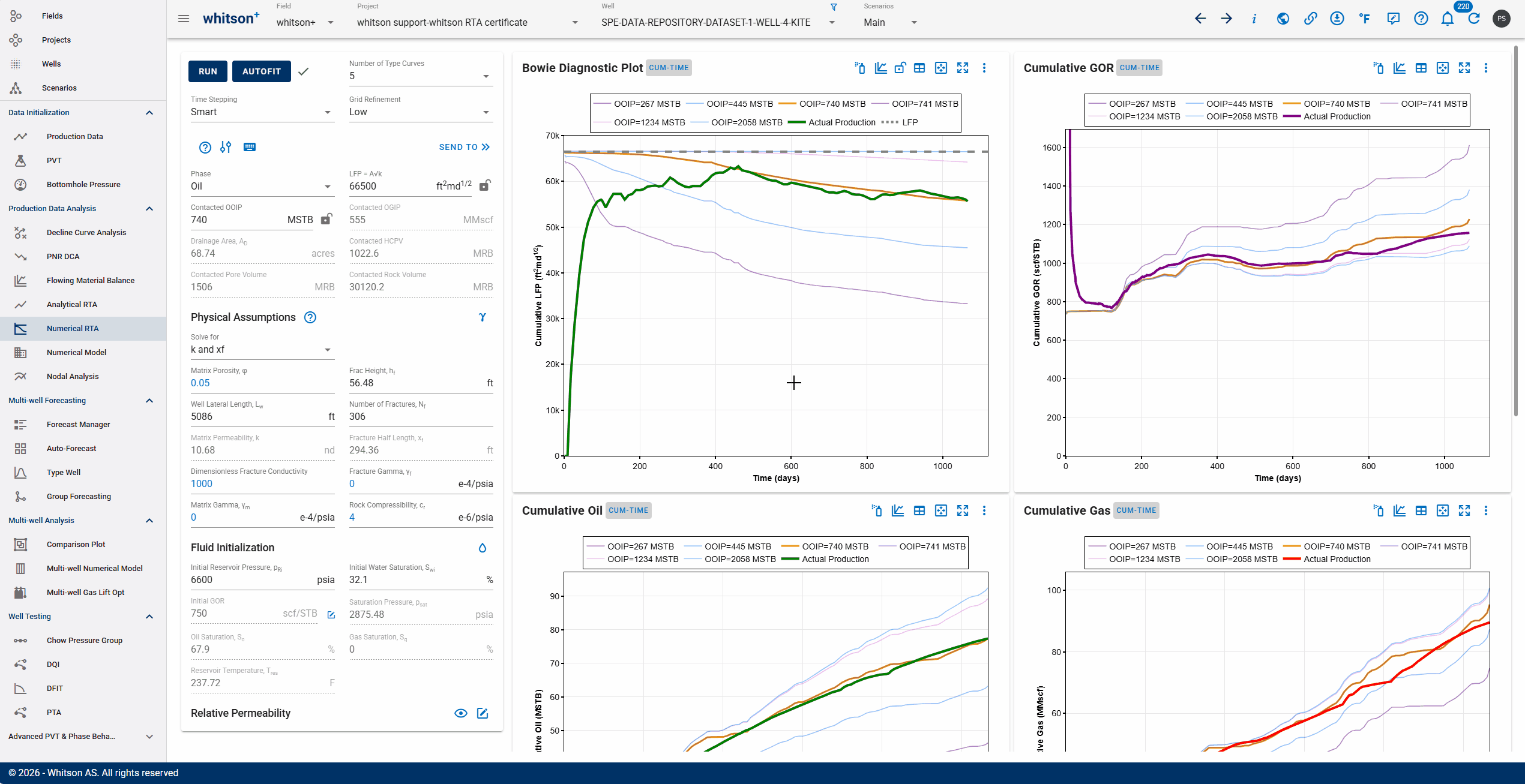Toggle the Contacted OOIP lock icon
This screenshot has height=784, width=1525.
[326, 219]
